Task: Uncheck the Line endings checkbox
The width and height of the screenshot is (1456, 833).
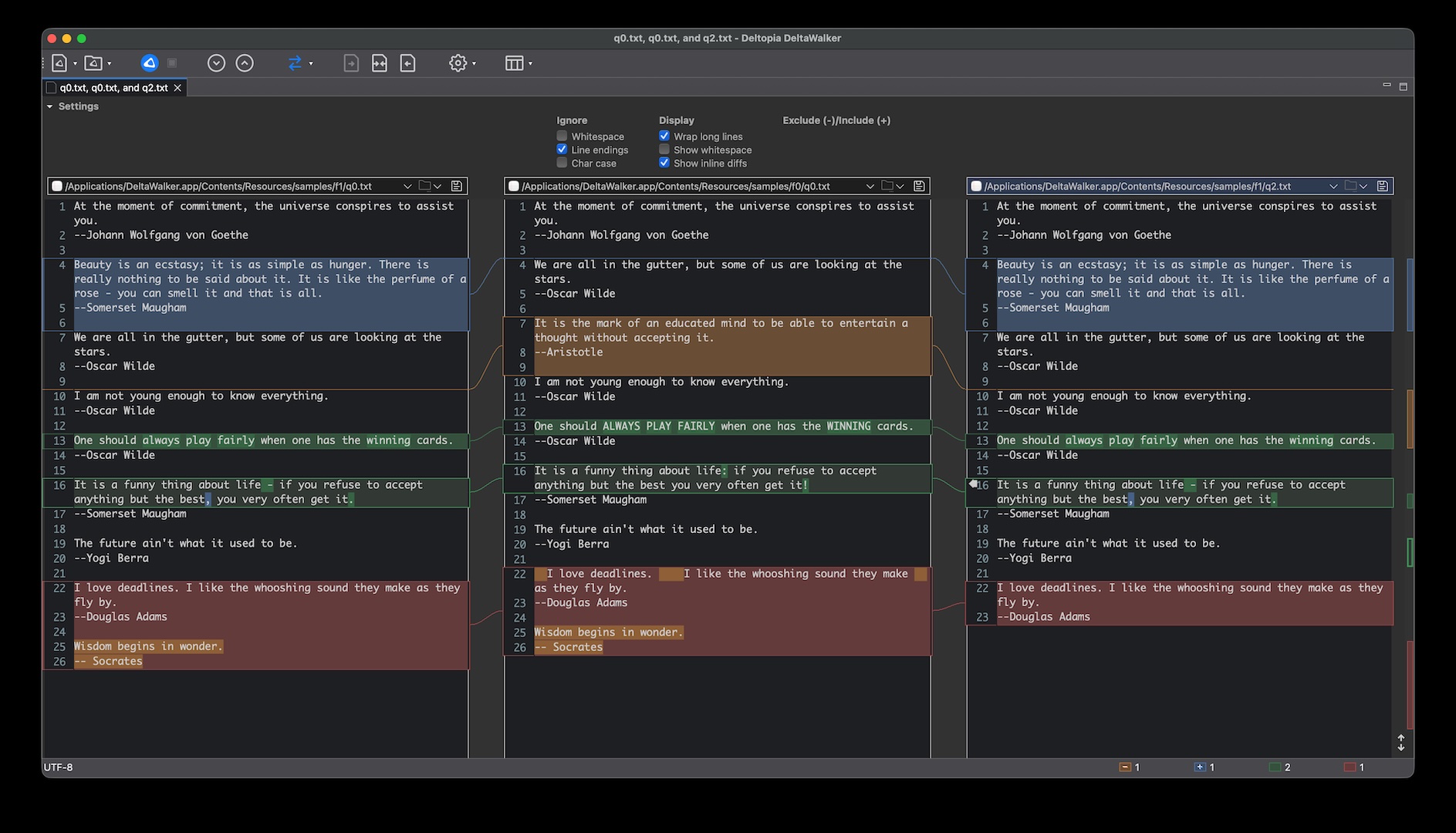Action: pyautogui.click(x=562, y=150)
